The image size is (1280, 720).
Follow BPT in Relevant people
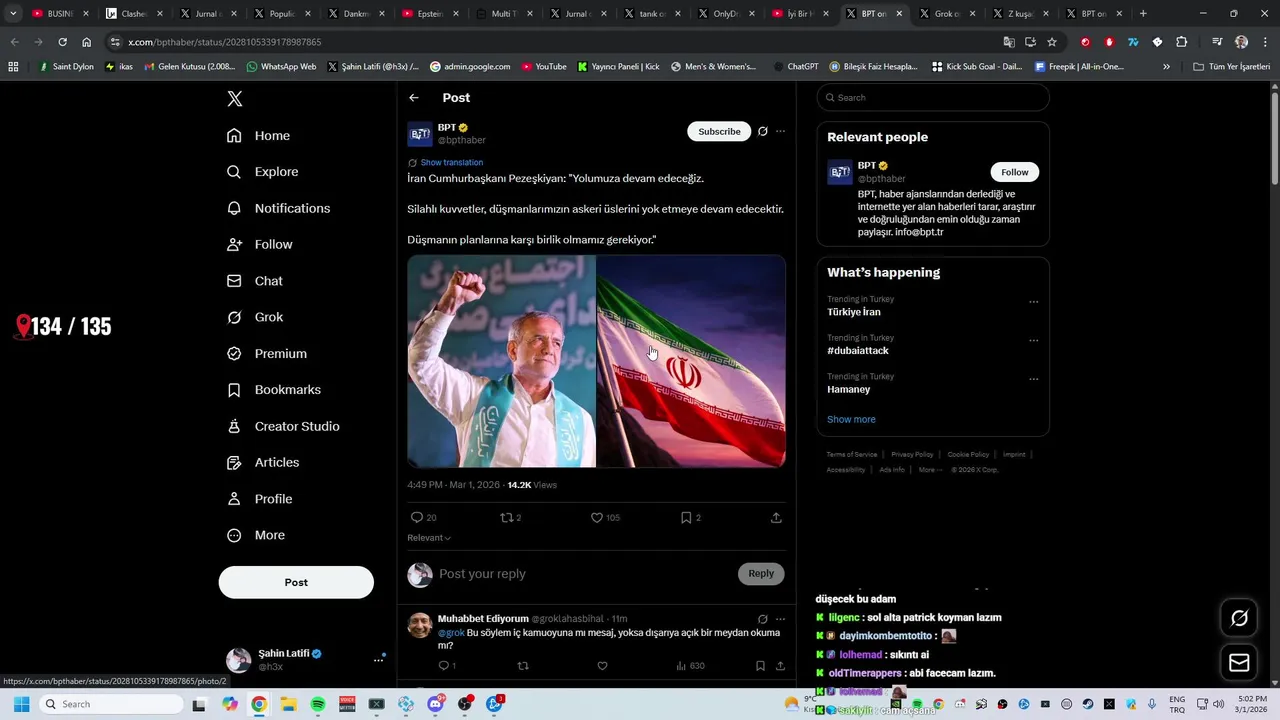click(1015, 172)
